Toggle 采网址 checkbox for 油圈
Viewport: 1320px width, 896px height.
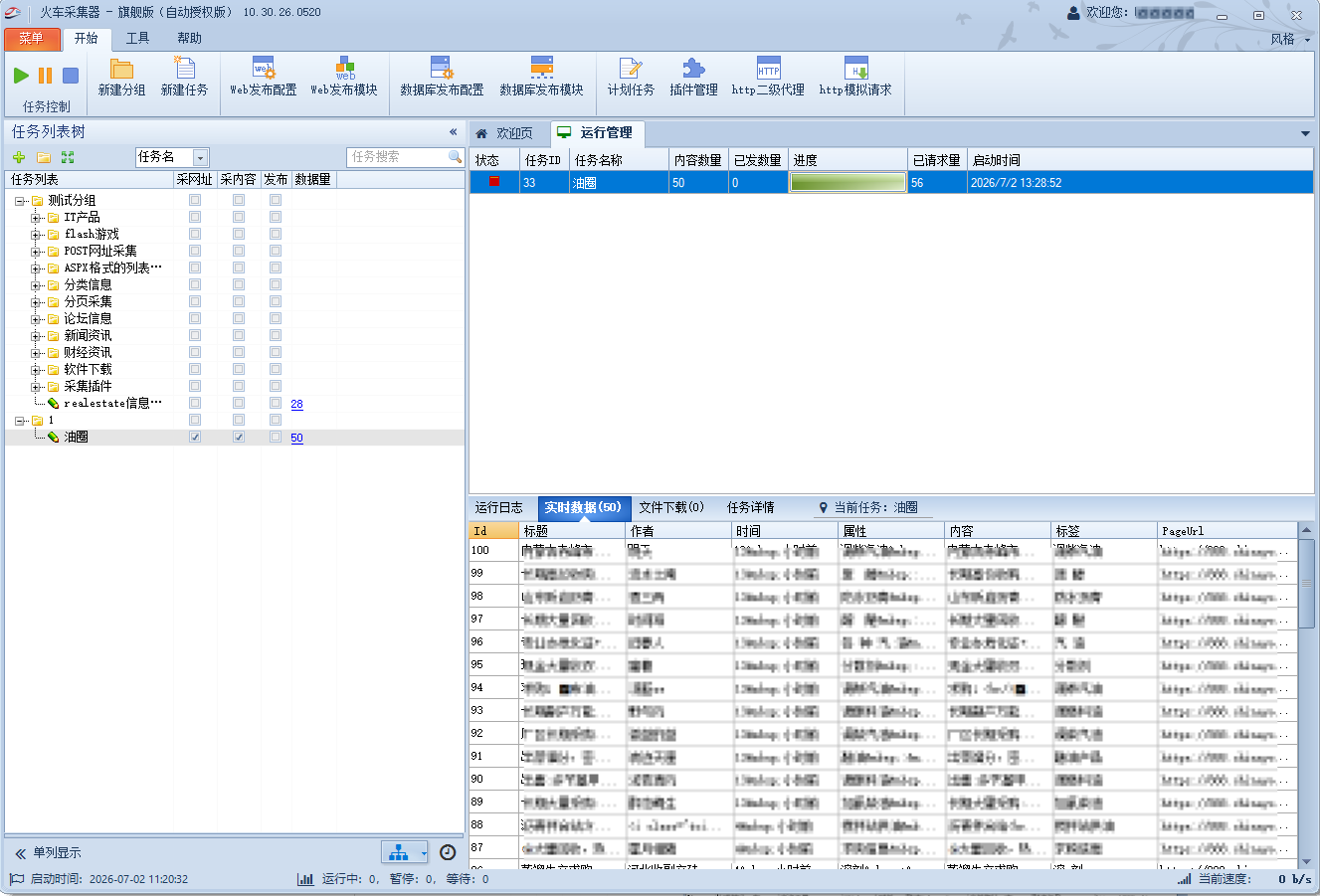tap(195, 437)
